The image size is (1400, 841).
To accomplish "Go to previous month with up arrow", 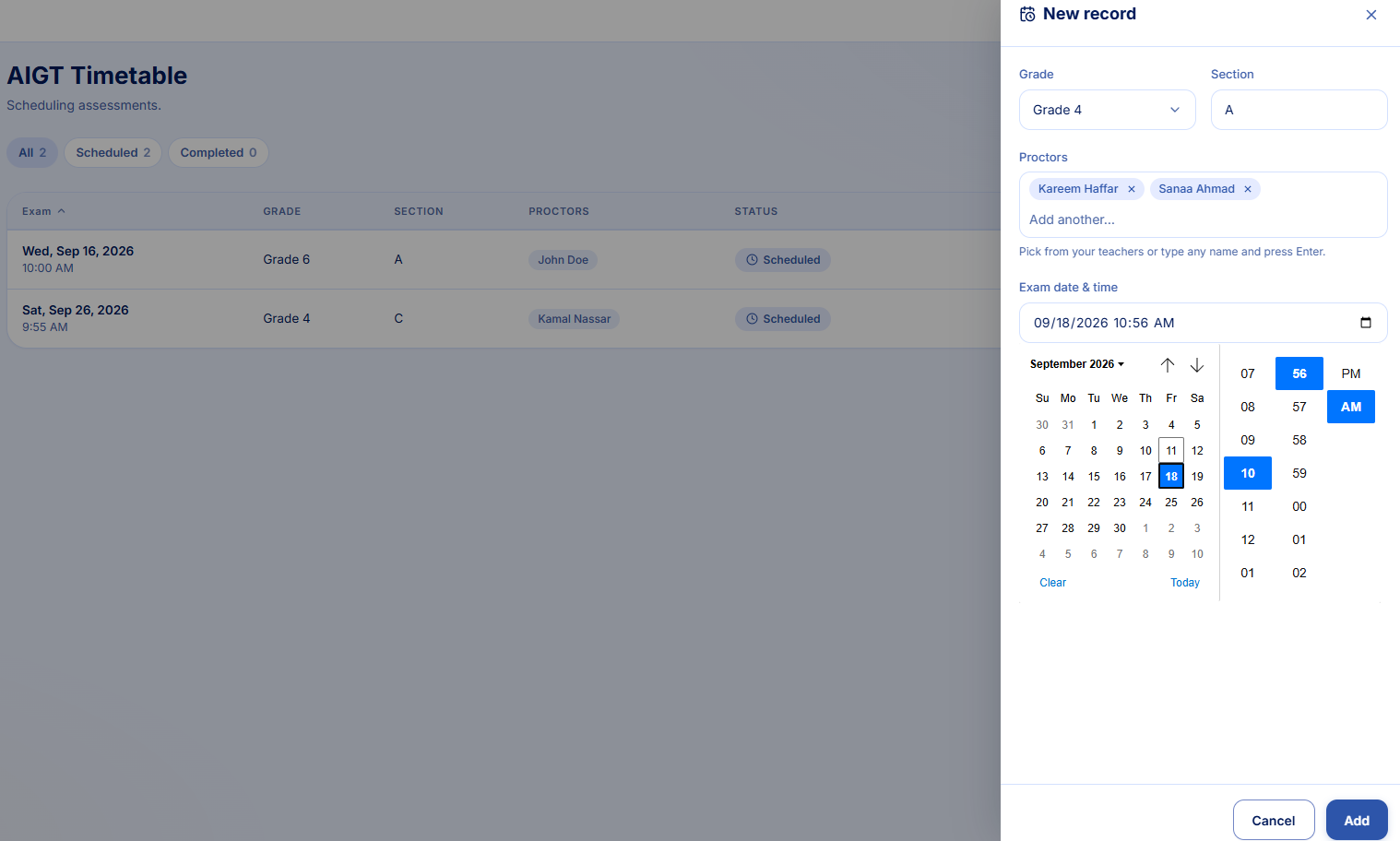I will [x=1168, y=365].
